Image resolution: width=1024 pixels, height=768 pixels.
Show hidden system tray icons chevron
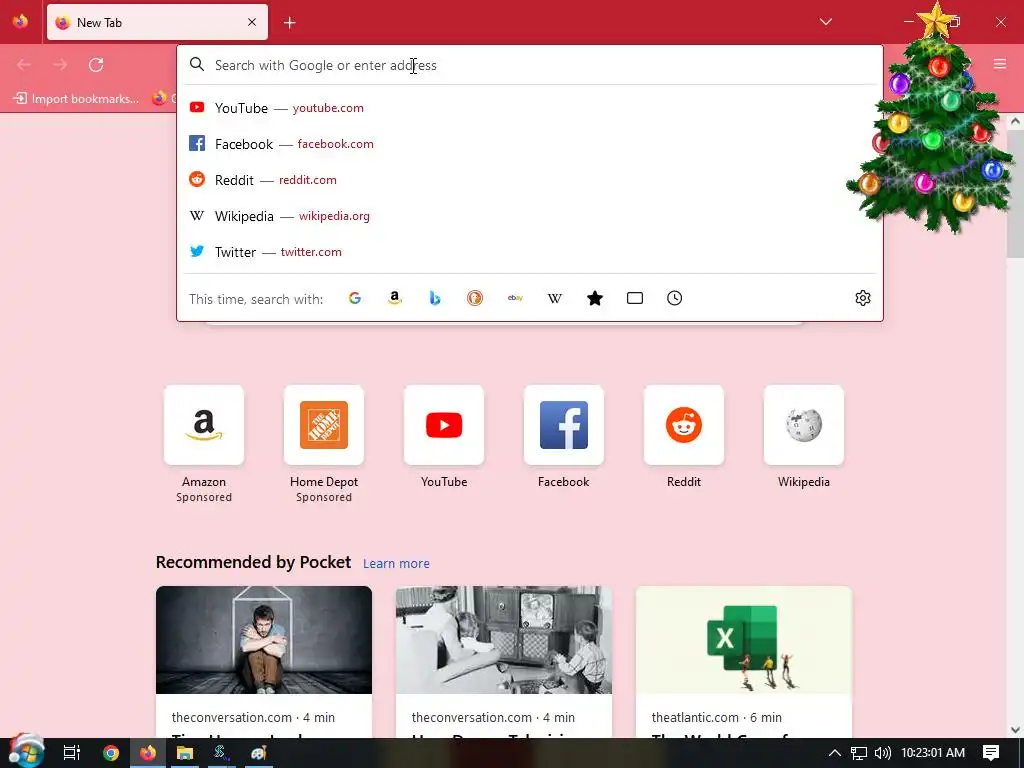pyautogui.click(x=835, y=753)
